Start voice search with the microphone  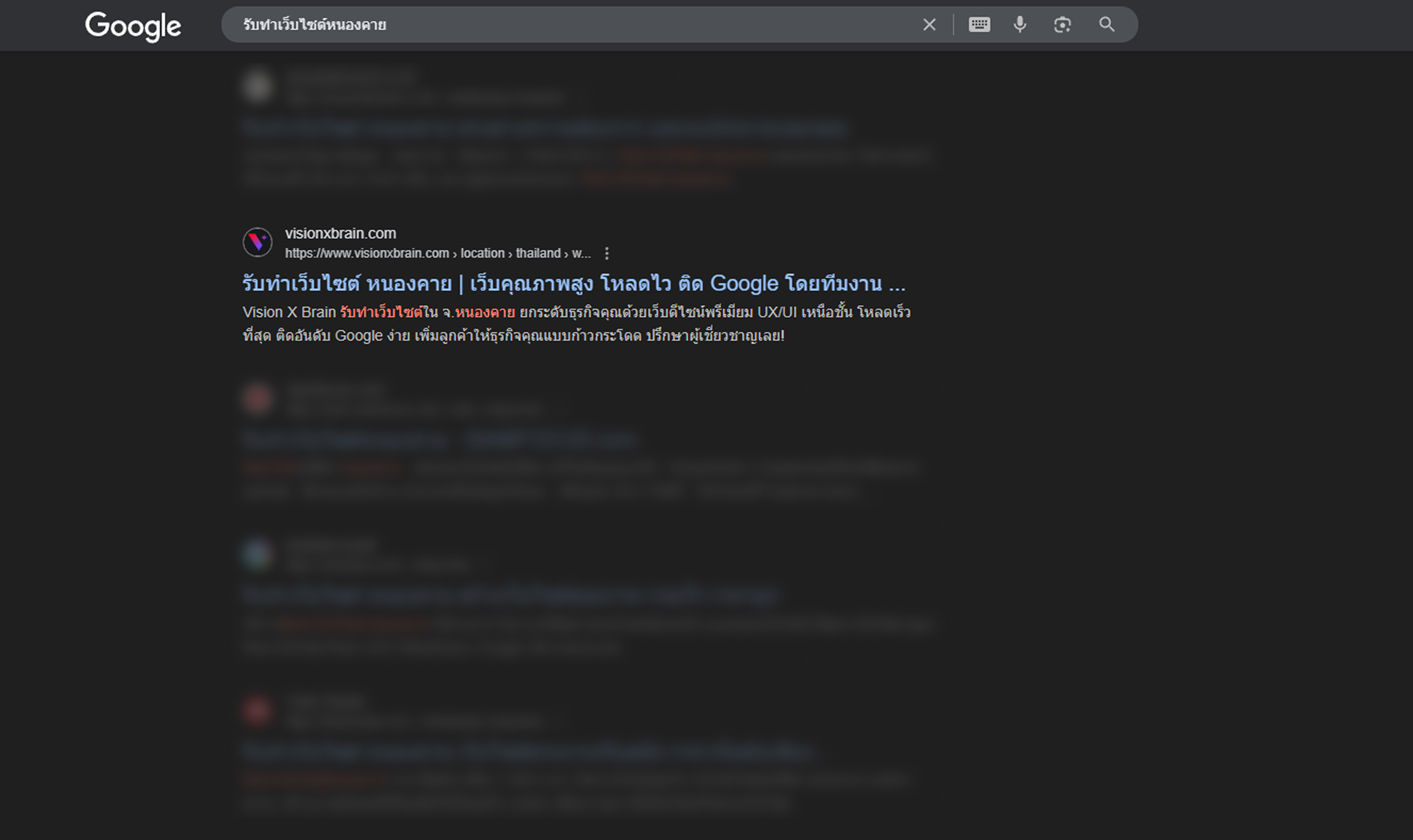click(x=1020, y=24)
